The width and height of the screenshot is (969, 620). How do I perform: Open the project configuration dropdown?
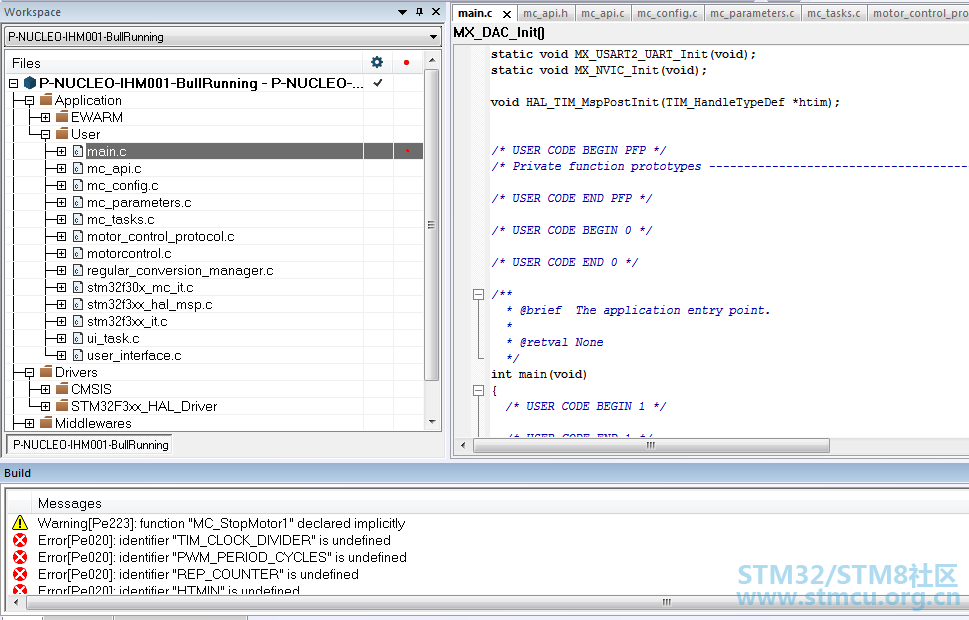coord(433,37)
